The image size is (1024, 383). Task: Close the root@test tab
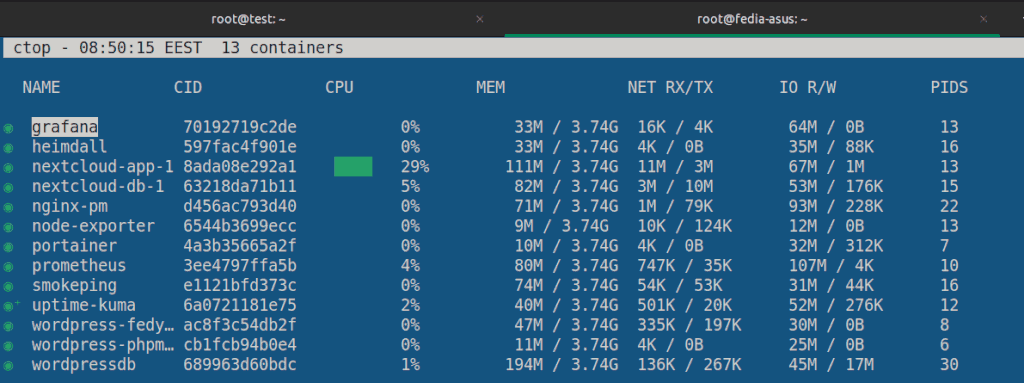click(479, 20)
